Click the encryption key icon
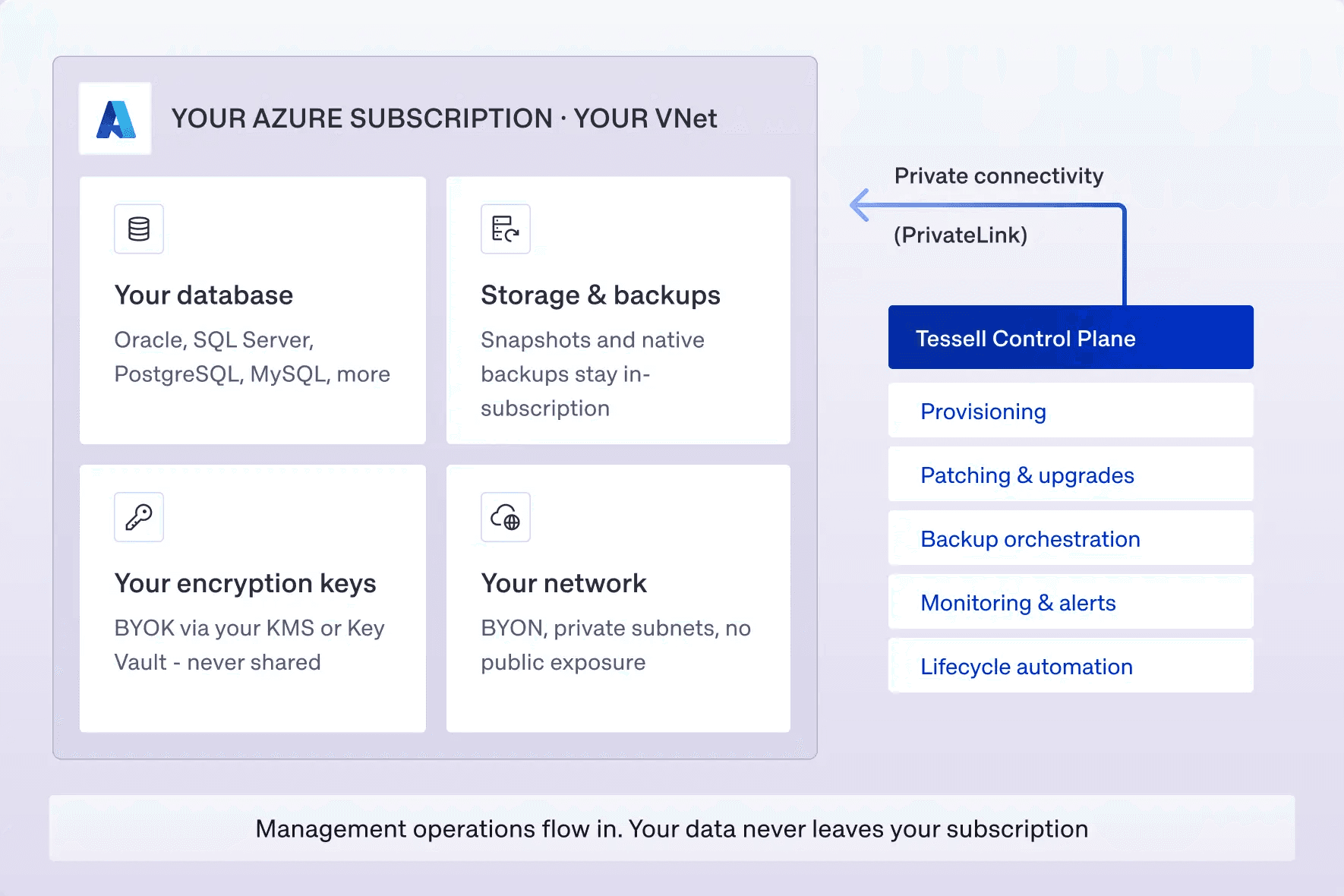The height and width of the screenshot is (896, 1344). 139,517
